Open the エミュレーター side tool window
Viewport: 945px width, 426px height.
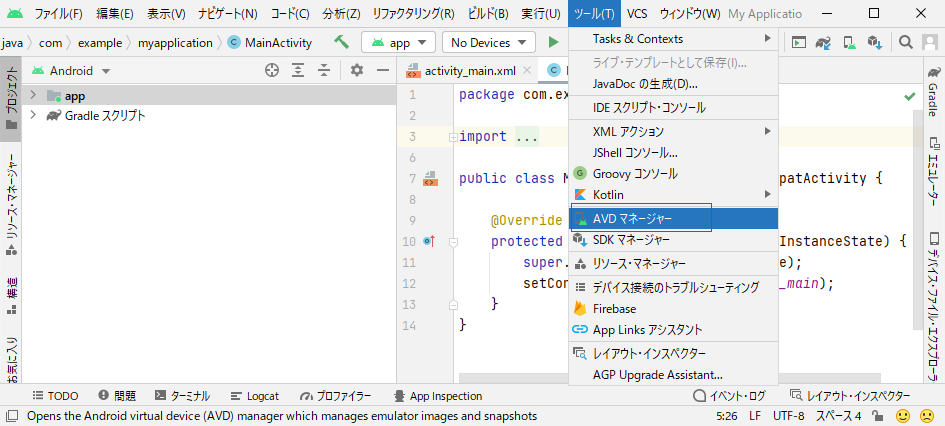932,173
